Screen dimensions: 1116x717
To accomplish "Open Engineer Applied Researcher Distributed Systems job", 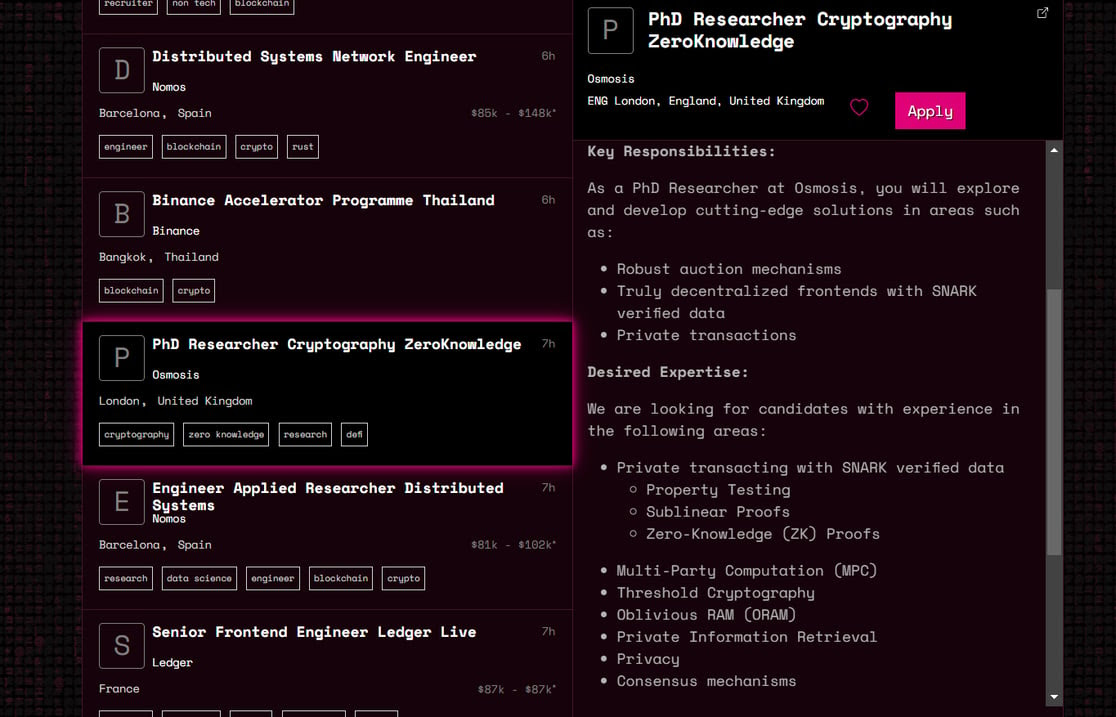I will [x=328, y=496].
